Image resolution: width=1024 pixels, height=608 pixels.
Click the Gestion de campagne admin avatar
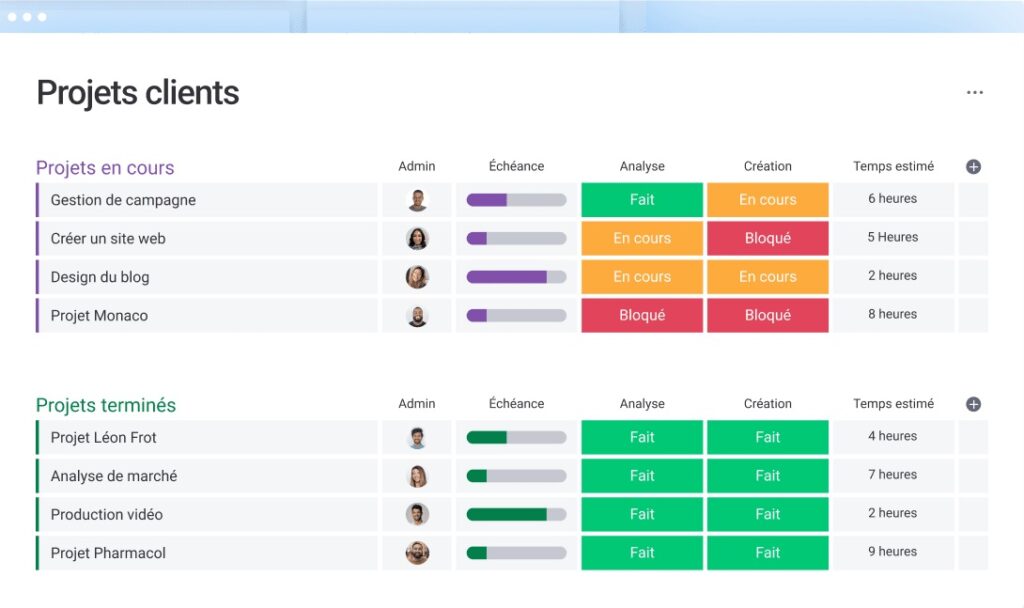(417, 200)
